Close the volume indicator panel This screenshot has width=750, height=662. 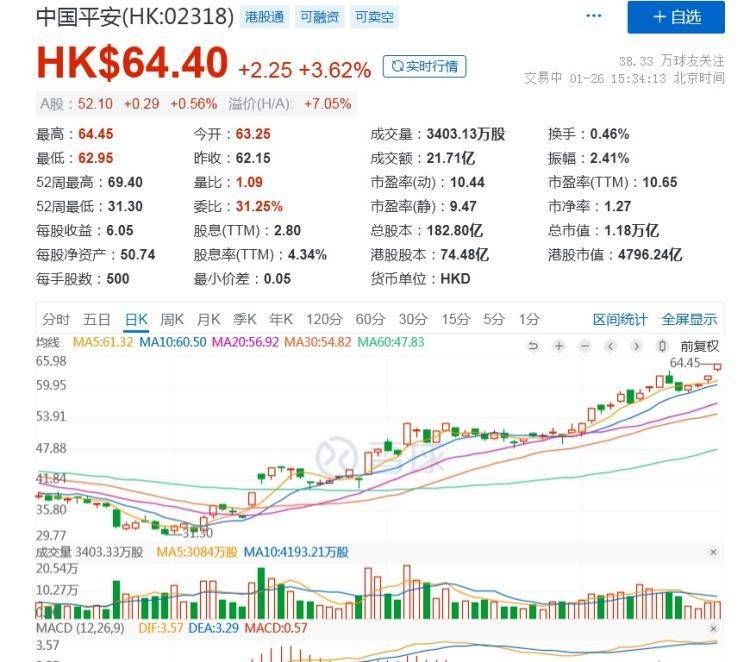coord(713,552)
